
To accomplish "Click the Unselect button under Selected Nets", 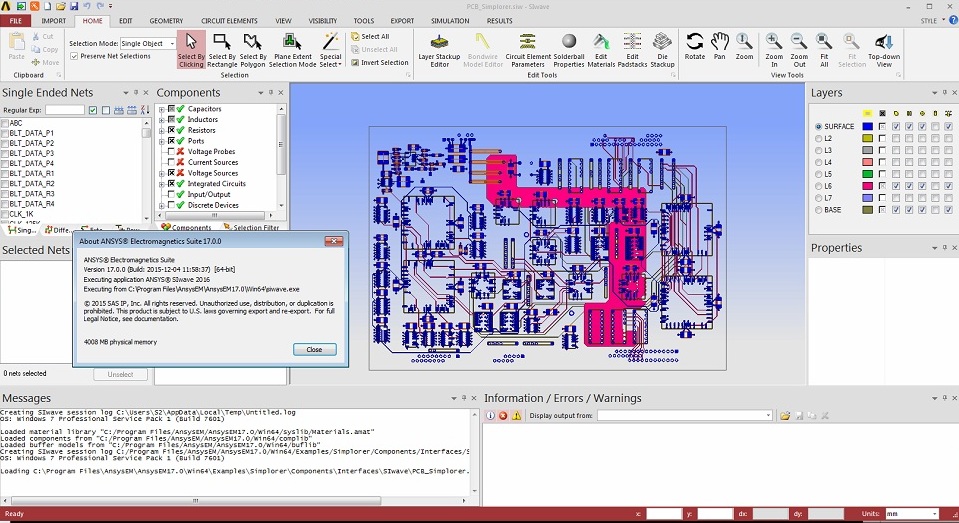I will click(x=120, y=374).
